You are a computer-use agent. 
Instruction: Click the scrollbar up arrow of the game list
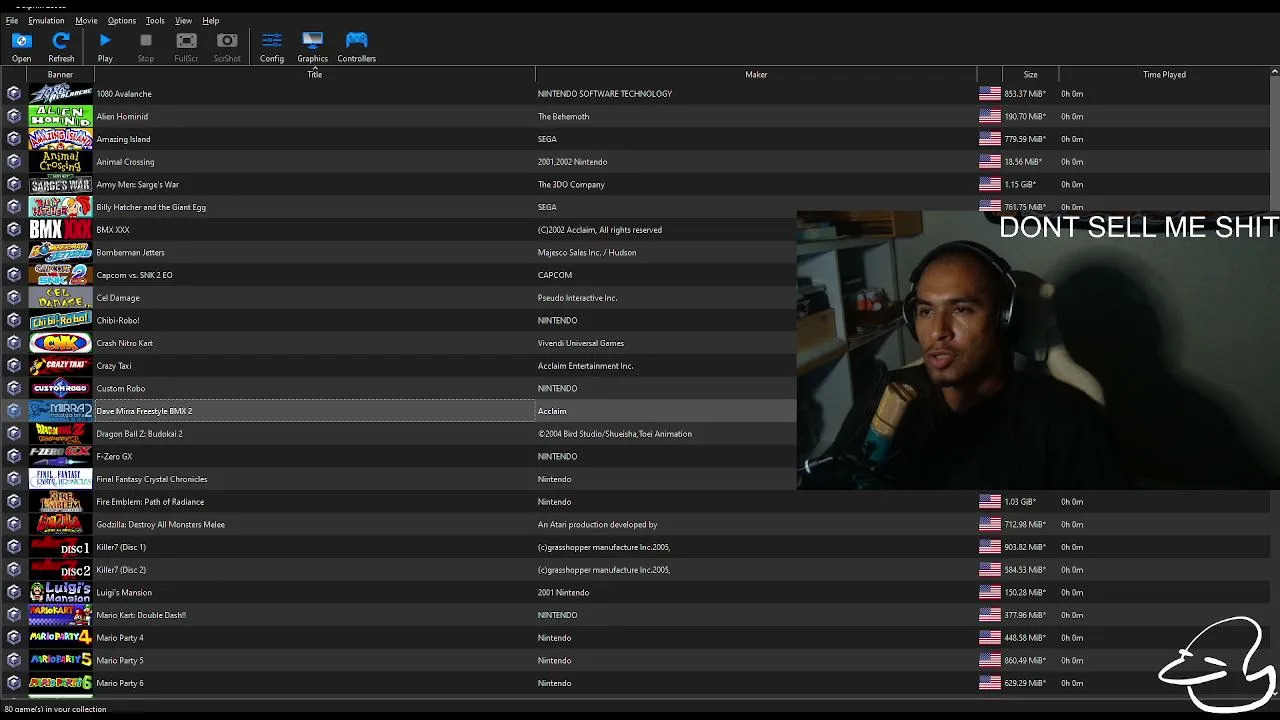tap(1275, 72)
